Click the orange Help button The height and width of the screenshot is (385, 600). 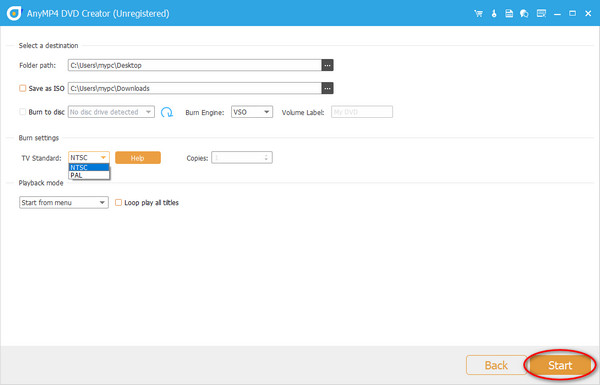[x=138, y=158]
